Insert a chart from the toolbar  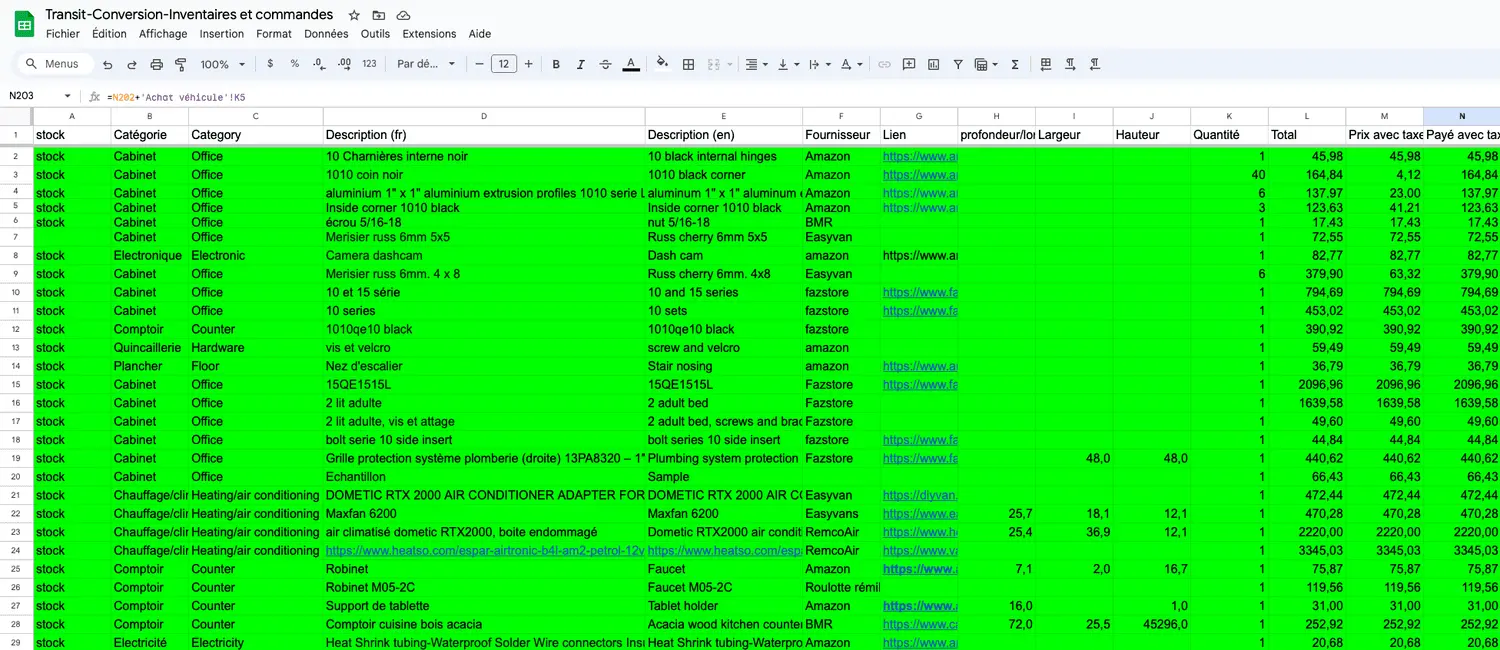click(933, 64)
